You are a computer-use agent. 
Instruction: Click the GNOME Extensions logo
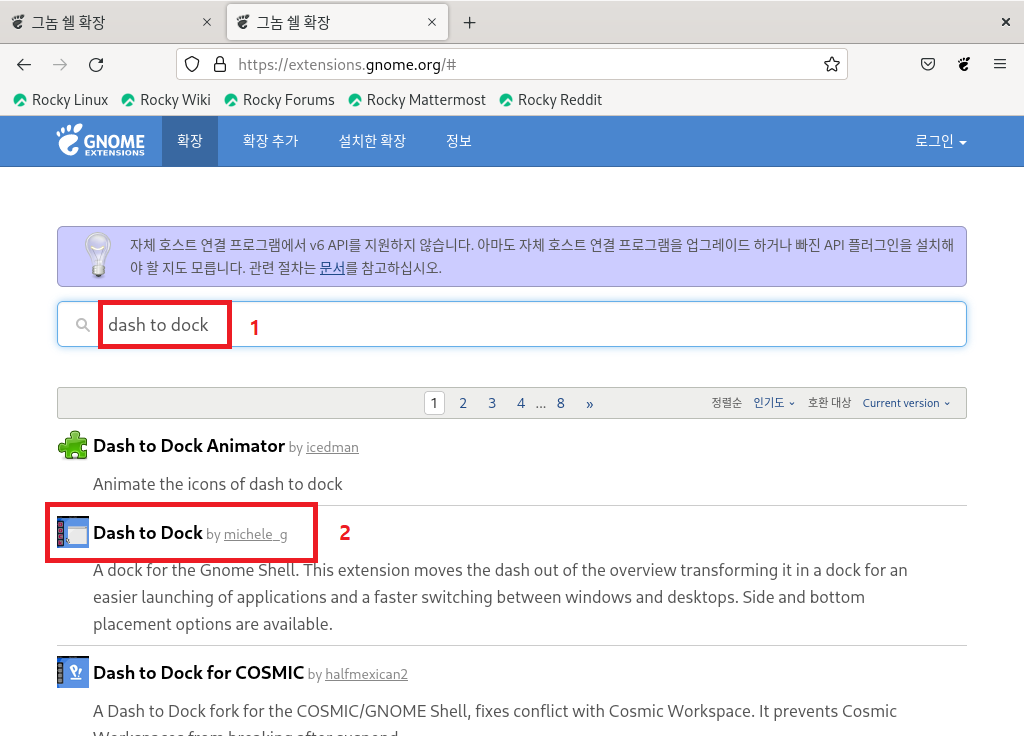[101, 140]
